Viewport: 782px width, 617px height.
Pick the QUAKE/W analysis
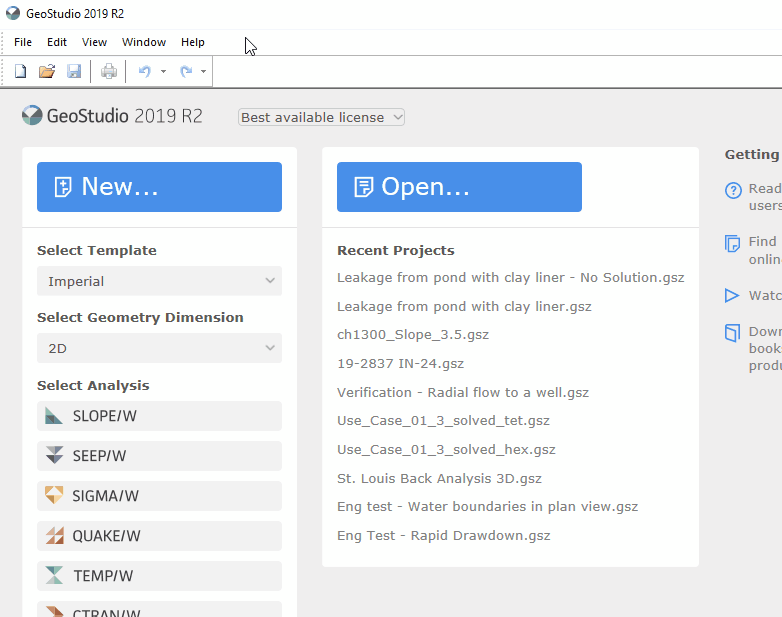click(159, 536)
